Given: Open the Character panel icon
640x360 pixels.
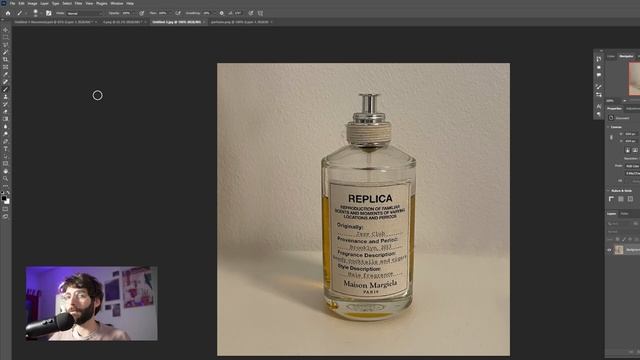Looking at the screenshot, I should [x=599, y=106].
